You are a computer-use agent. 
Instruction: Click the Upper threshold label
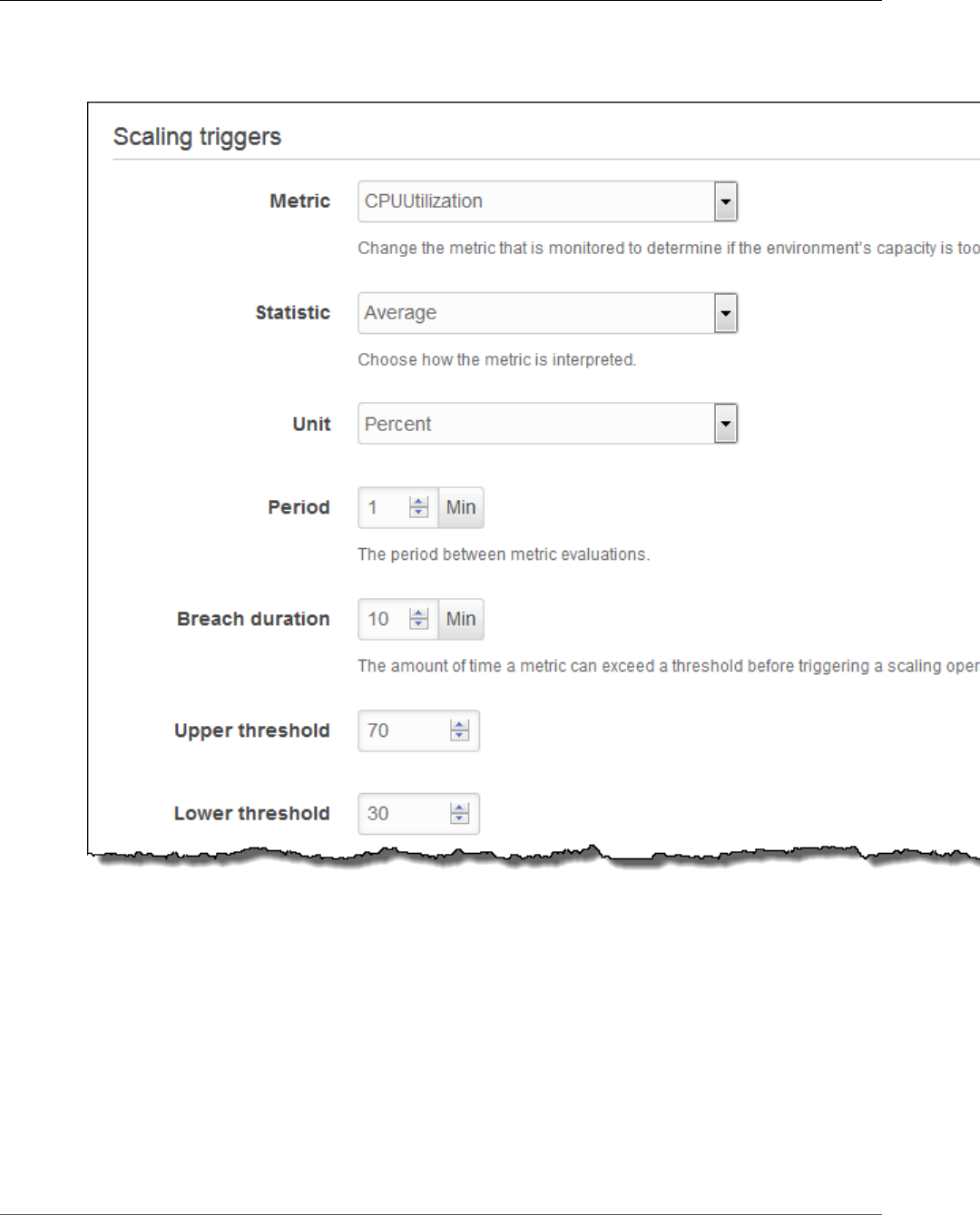[x=251, y=731]
